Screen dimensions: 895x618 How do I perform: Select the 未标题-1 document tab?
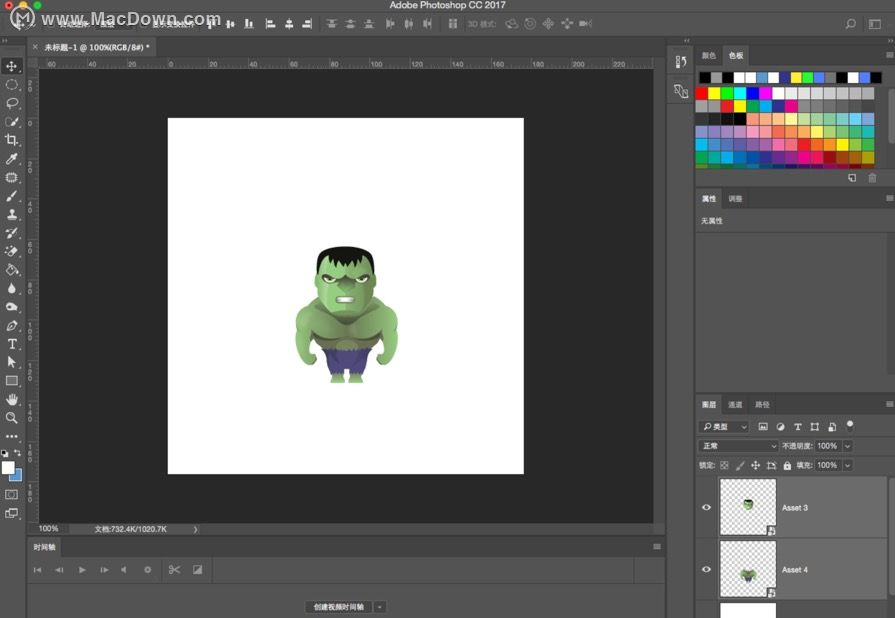coord(97,47)
